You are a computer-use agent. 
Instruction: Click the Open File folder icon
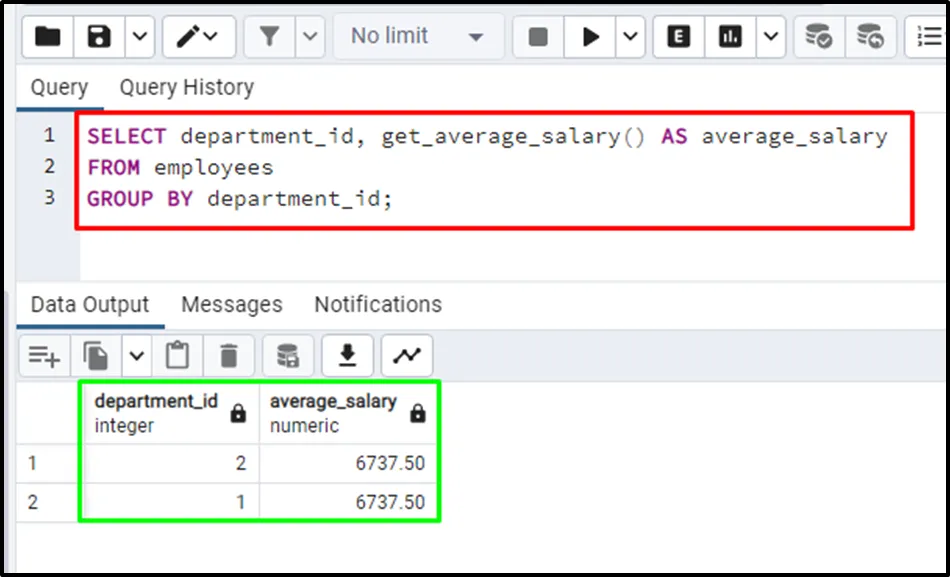click(x=47, y=37)
